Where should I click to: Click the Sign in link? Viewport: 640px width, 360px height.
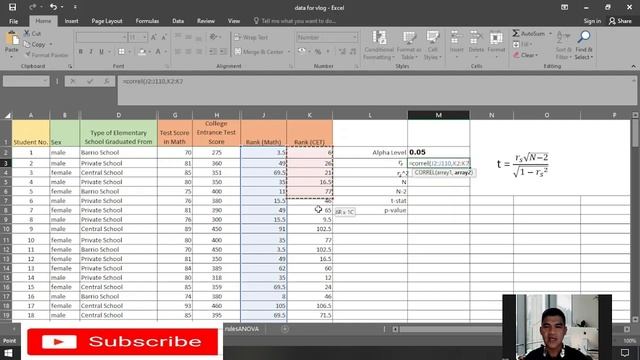(592, 21)
